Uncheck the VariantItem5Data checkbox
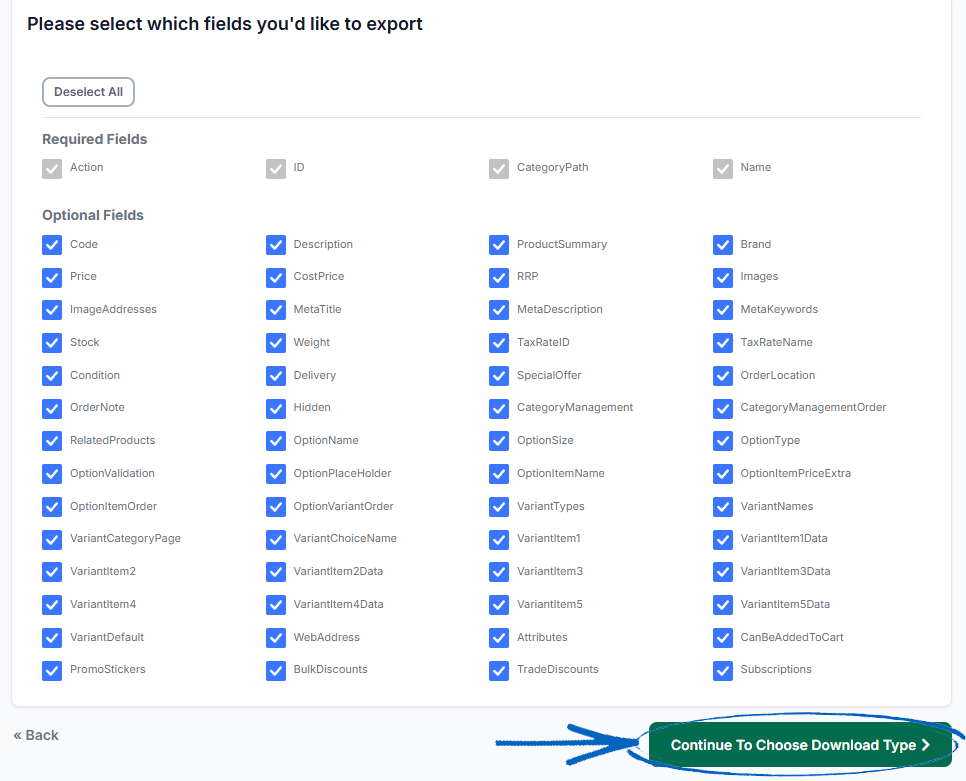The height and width of the screenshot is (781, 966). [x=723, y=605]
